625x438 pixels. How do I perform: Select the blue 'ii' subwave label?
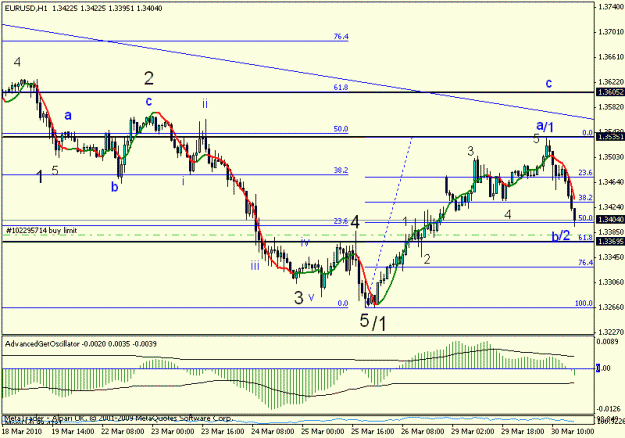[x=205, y=104]
